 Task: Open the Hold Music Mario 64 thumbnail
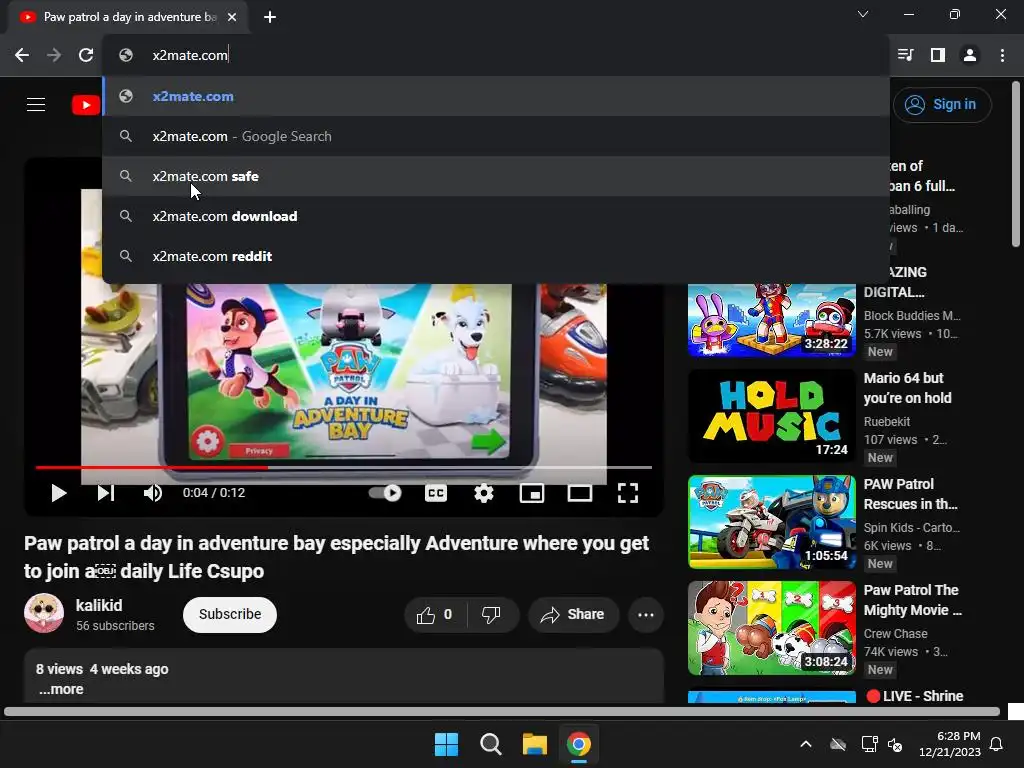pyautogui.click(x=772, y=416)
